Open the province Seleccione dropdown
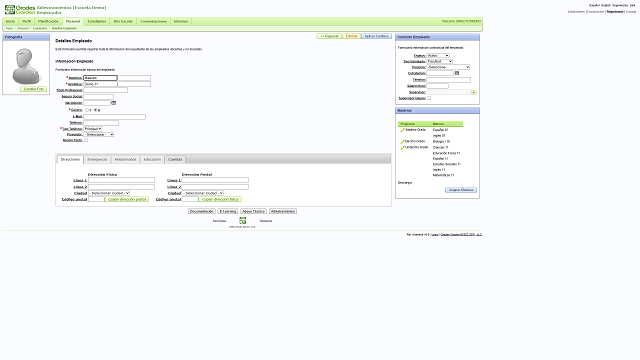The image size is (640, 360). point(99,134)
